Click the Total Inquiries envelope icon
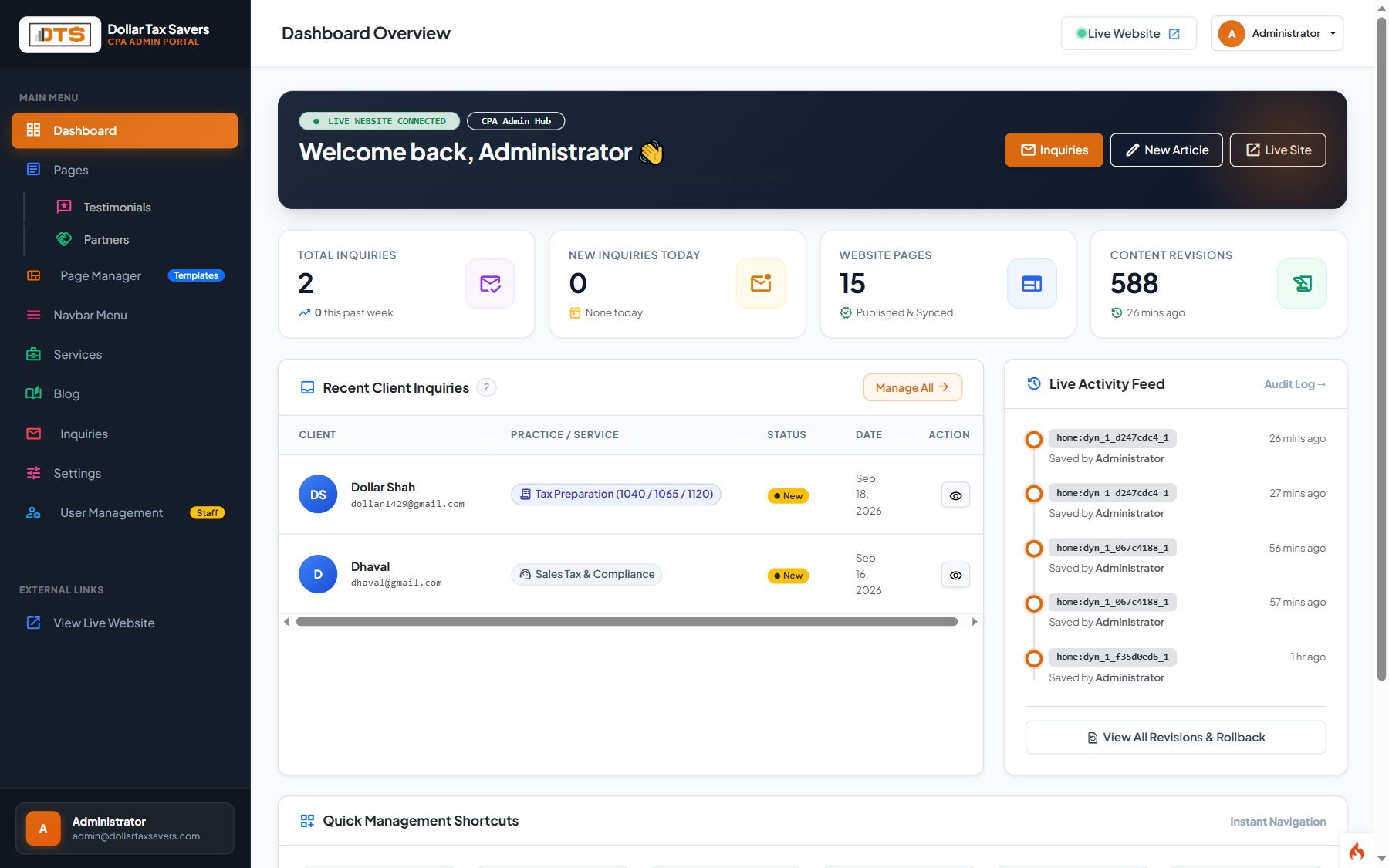The width and height of the screenshot is (1389, 868). tap(490, 283)
